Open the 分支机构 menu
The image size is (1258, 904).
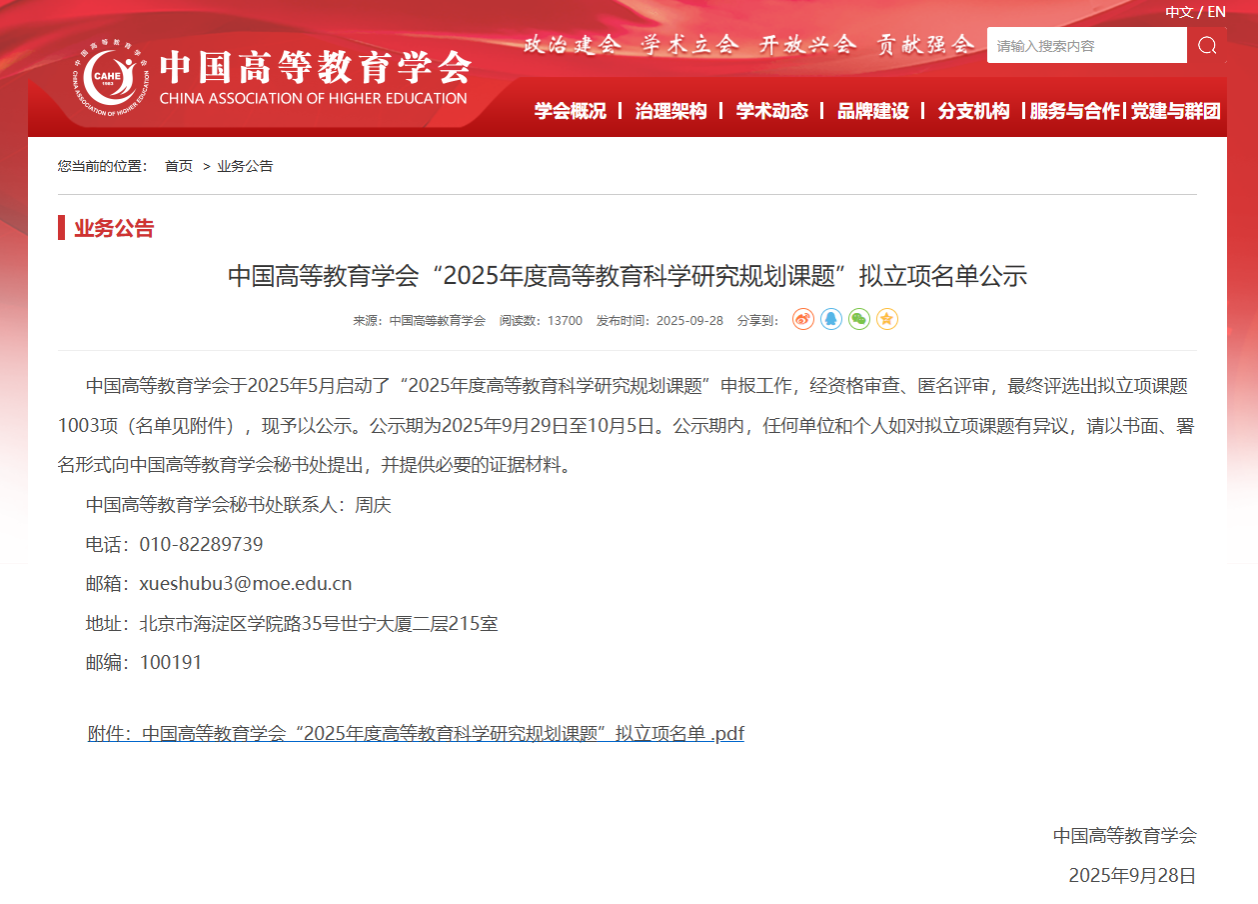coord(974,111)
